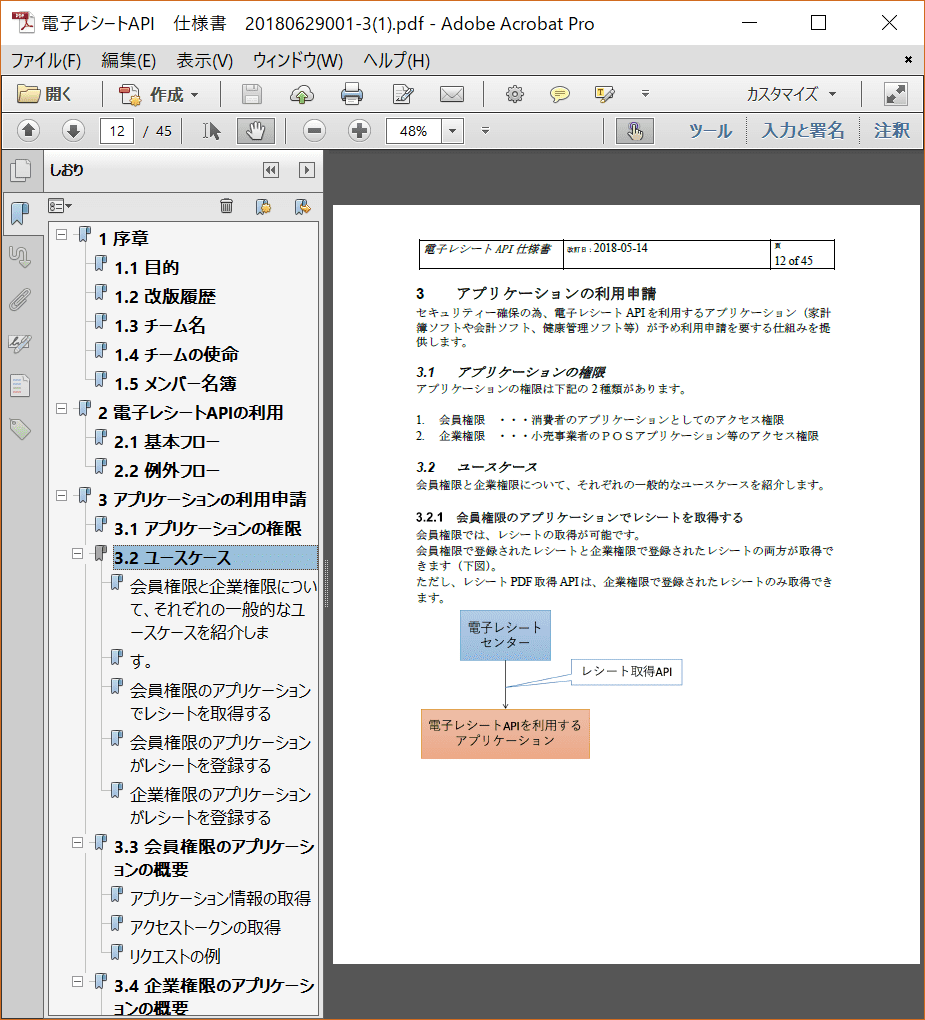Collapse the 3.2 ユースケース bookmark
This screenshot has height=1020, width=925.
click(x=78, y=553)
